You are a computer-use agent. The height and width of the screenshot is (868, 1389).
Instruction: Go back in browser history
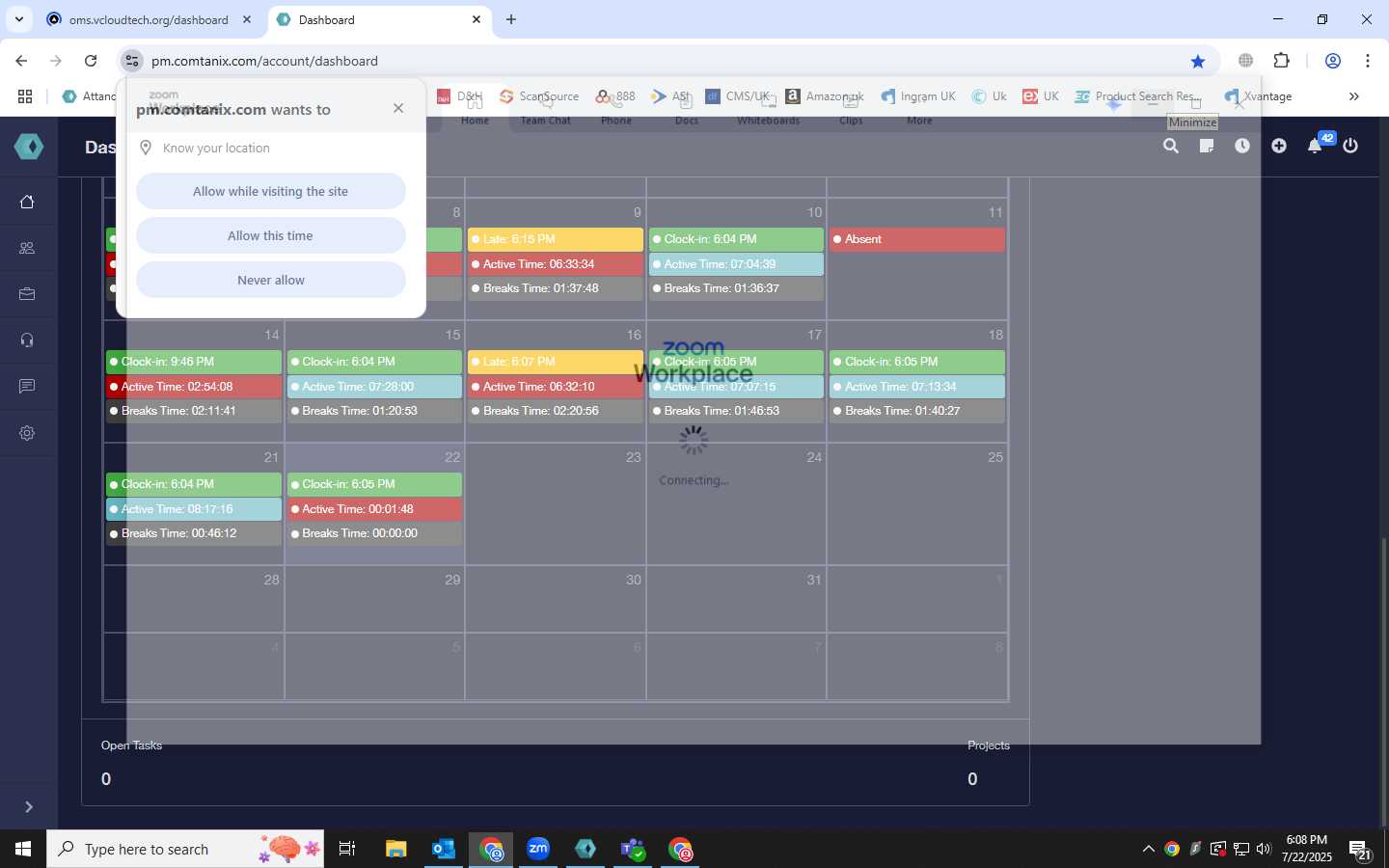tap(21, 61)
